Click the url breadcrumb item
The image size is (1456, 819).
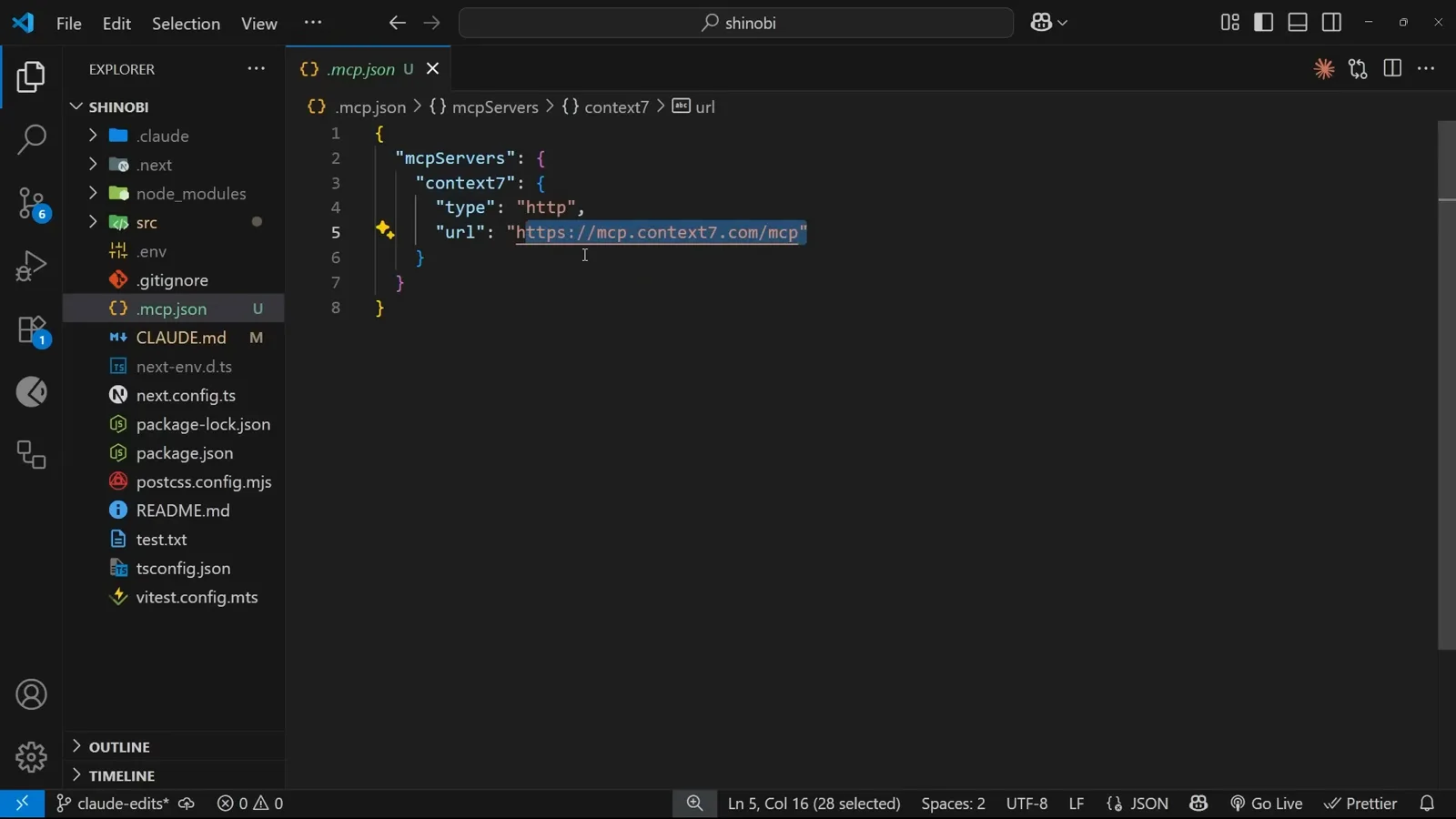point(694,106)
